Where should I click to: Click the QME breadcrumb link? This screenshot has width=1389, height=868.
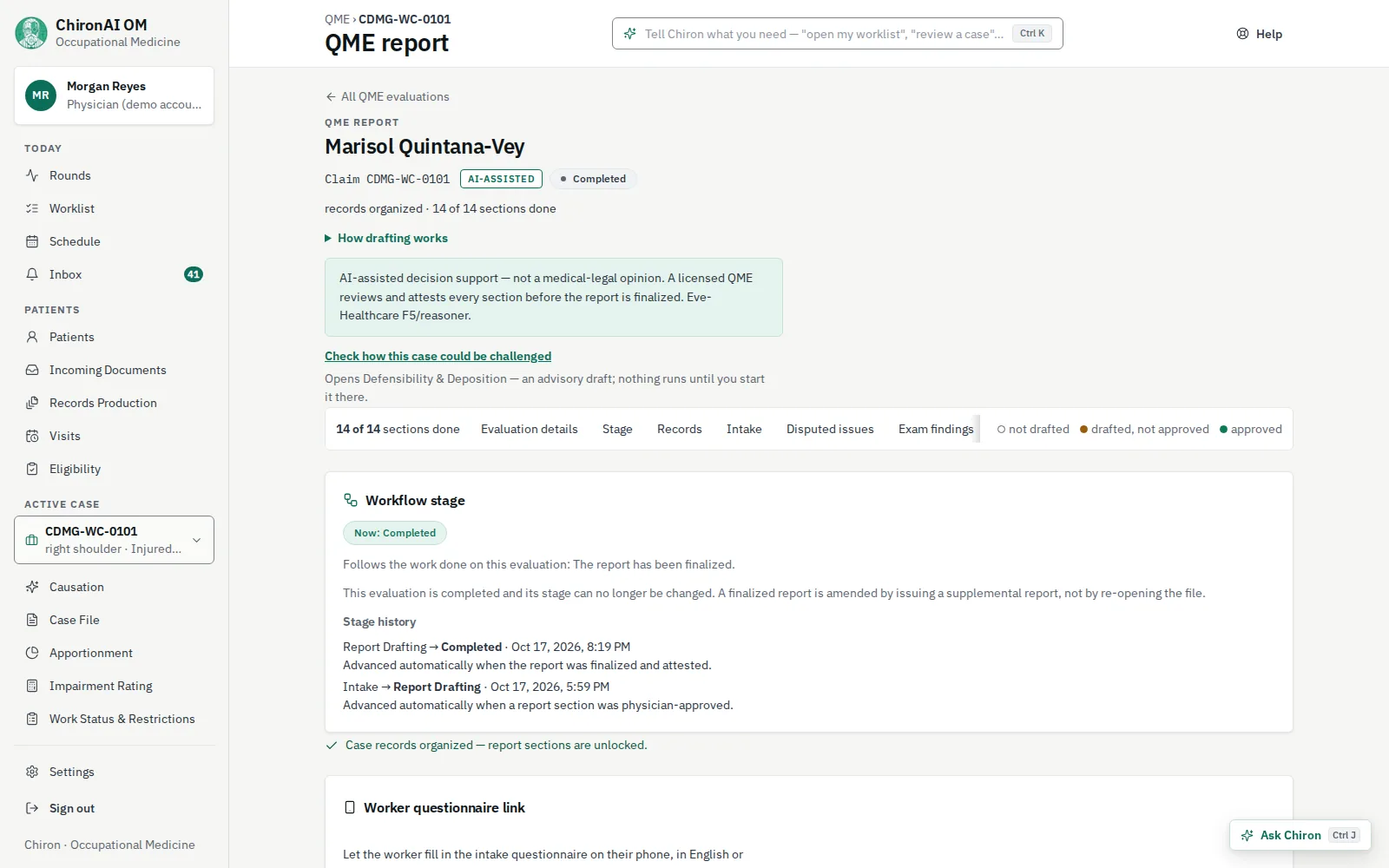tap(337, 19)
